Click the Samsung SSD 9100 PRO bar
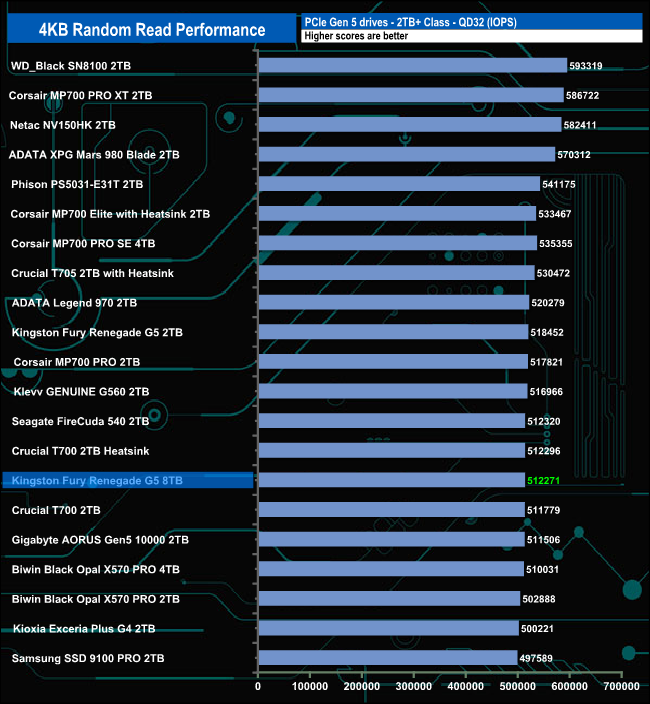650x704 pixels. coord(388,658)
